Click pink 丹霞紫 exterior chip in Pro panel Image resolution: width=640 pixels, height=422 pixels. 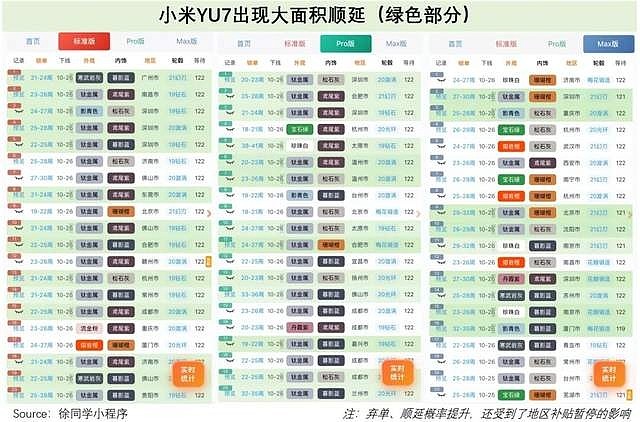point(300,327)
